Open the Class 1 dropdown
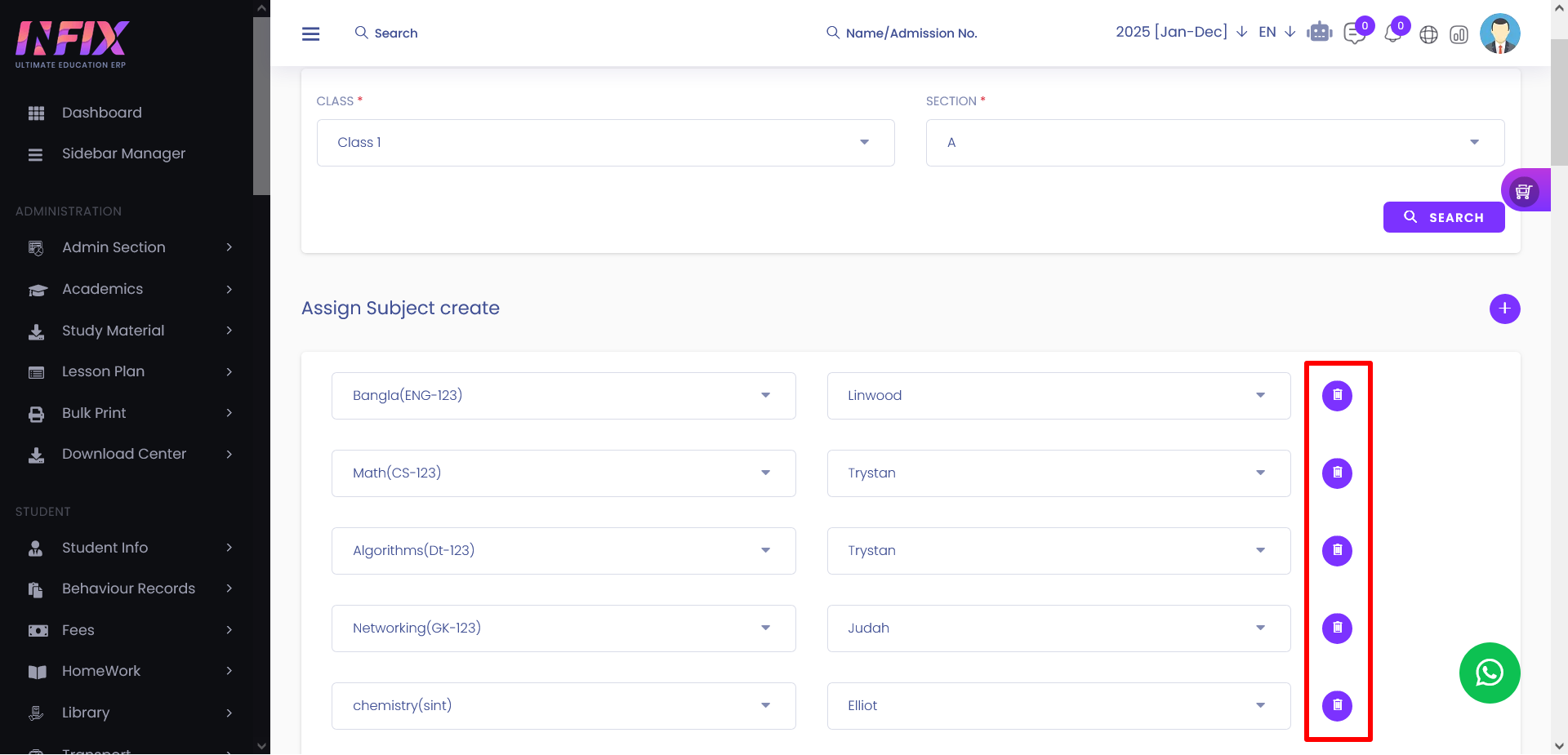Image resolution: width=1568 pixels, height=755 pixels. tap(605, 143)
